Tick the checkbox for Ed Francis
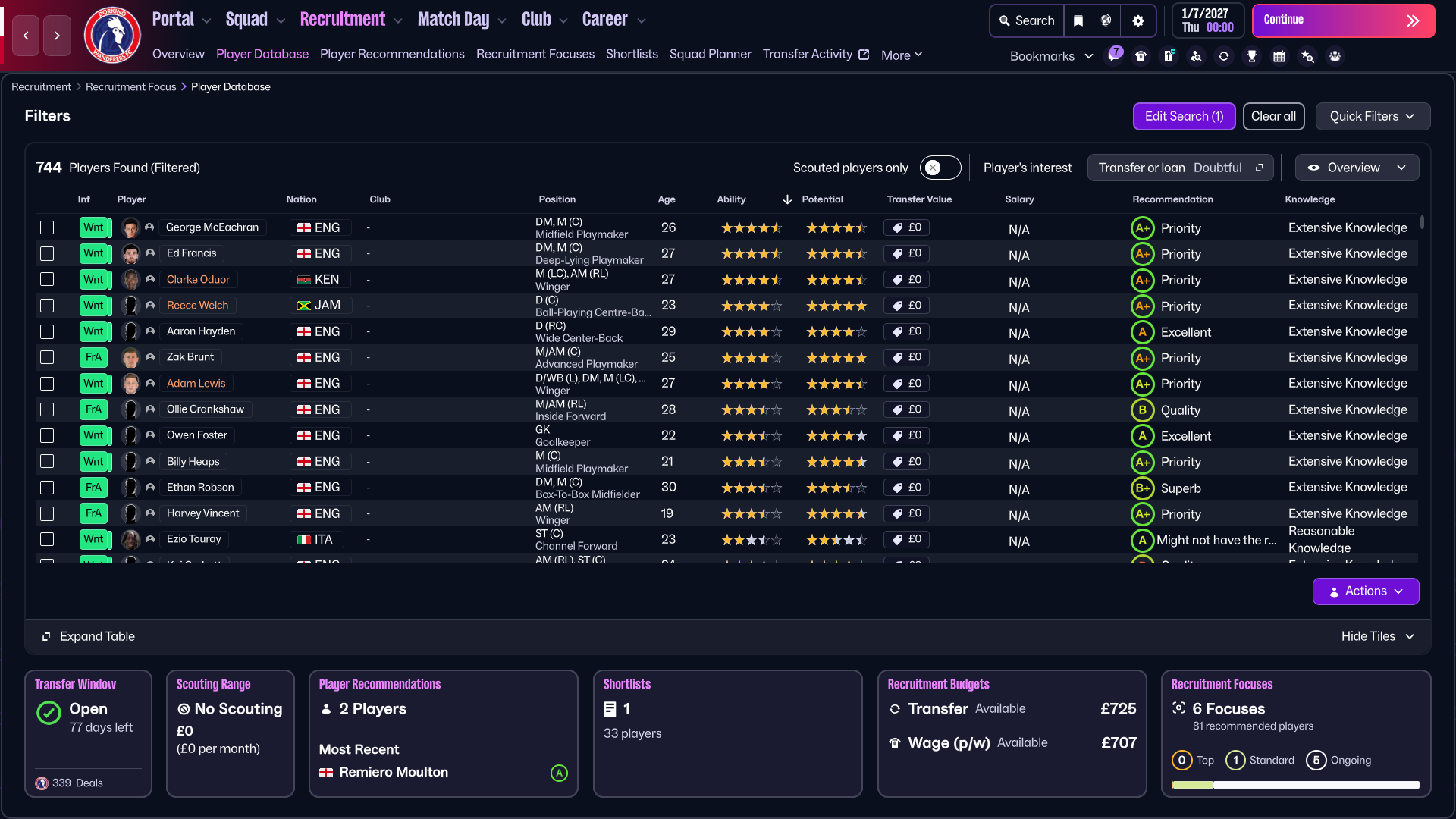Image resolution: width=1456 pixels, height=819 pixels. pos(47,253)
